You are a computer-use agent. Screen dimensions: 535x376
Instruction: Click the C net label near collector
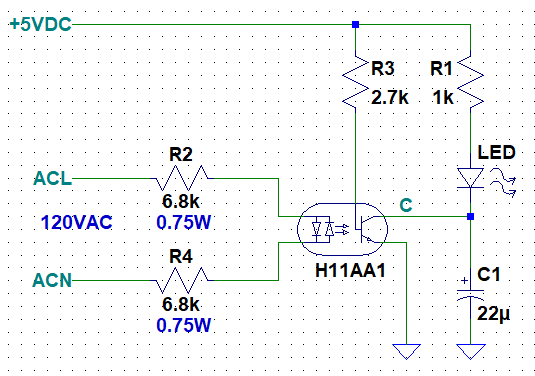pos(406,205)
